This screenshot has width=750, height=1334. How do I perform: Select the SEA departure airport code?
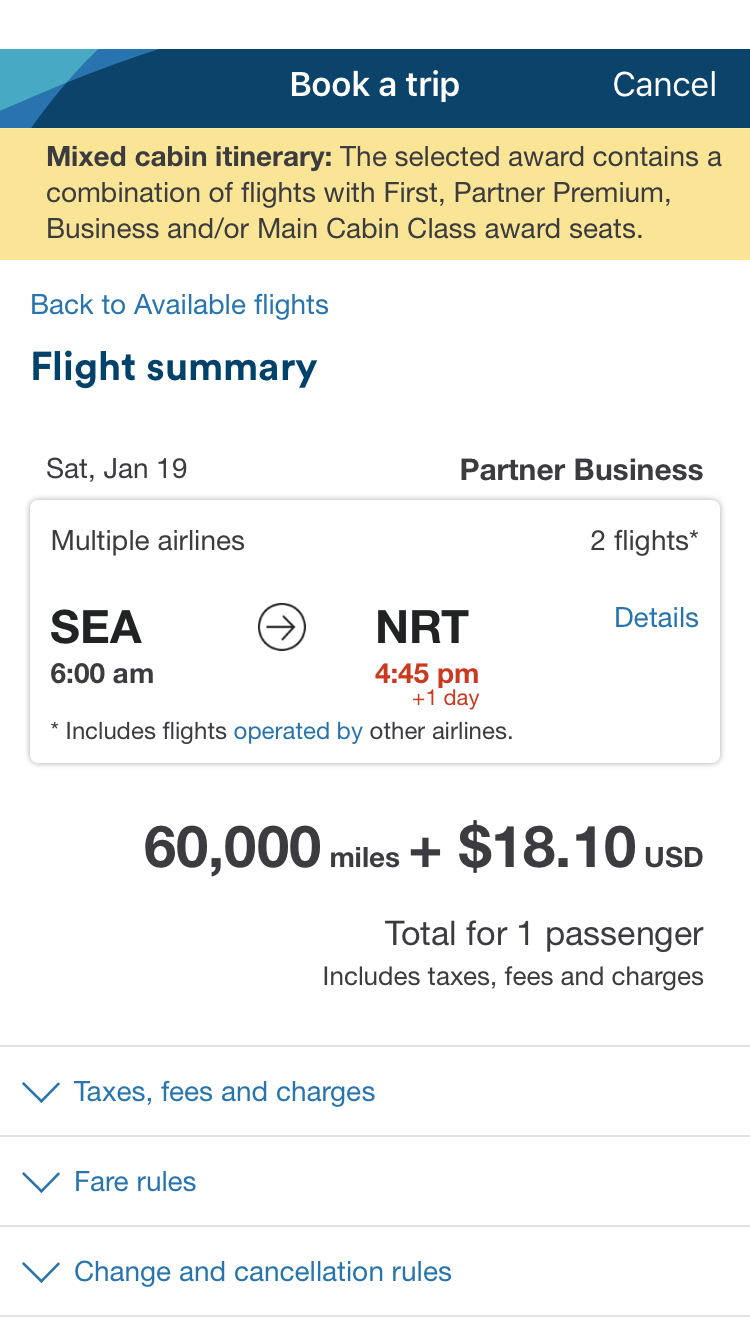[96, 628]
